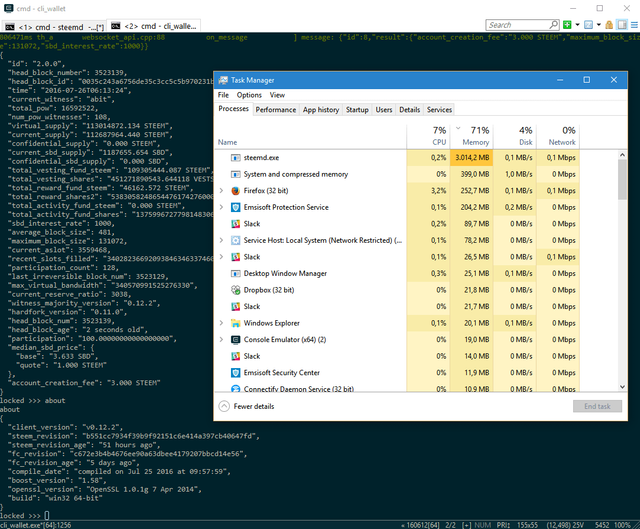This screenshot has width=640, height=529.
Task: Switch to the Performance tab
Action: click(276, 109)
